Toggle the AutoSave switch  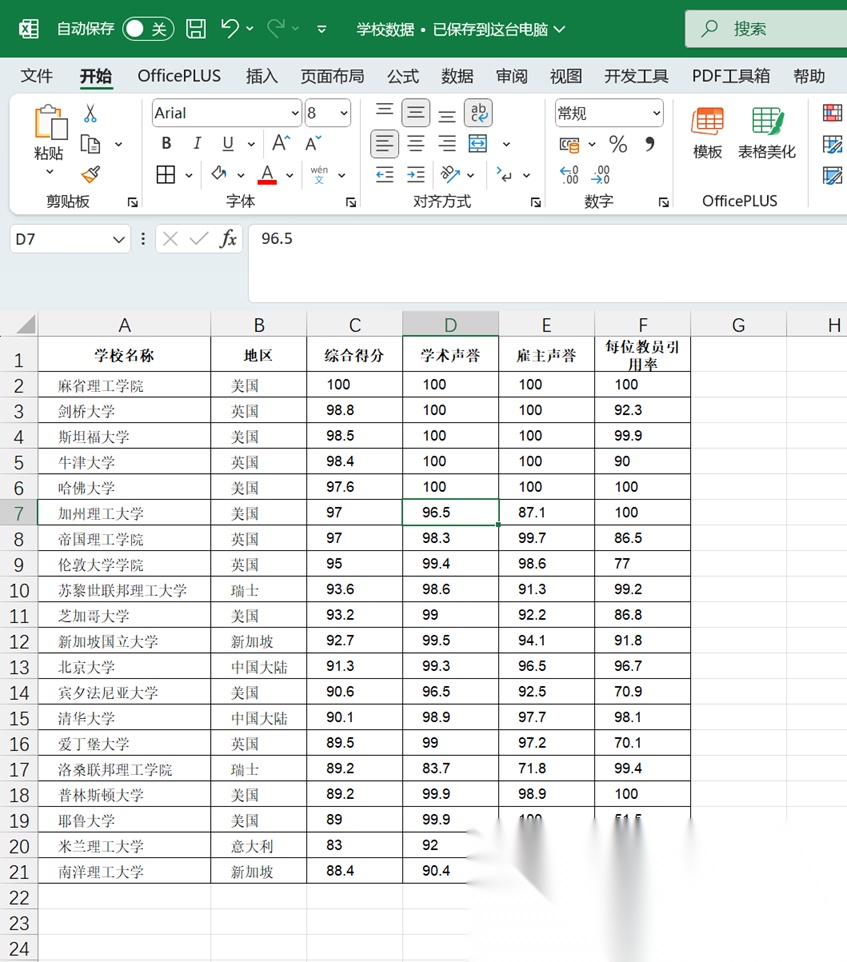(148, 29)
